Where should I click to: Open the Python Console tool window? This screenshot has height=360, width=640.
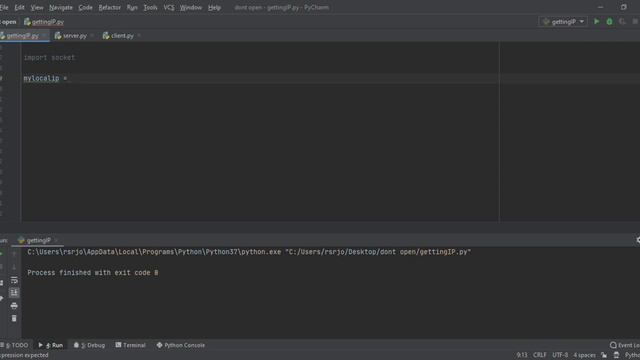click(181, 345)
